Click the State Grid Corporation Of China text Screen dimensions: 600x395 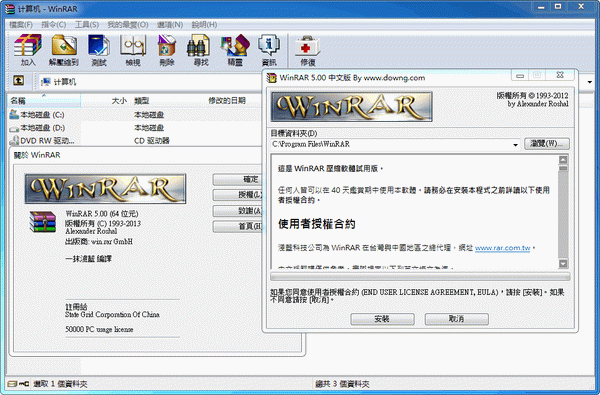pos(112,315)
